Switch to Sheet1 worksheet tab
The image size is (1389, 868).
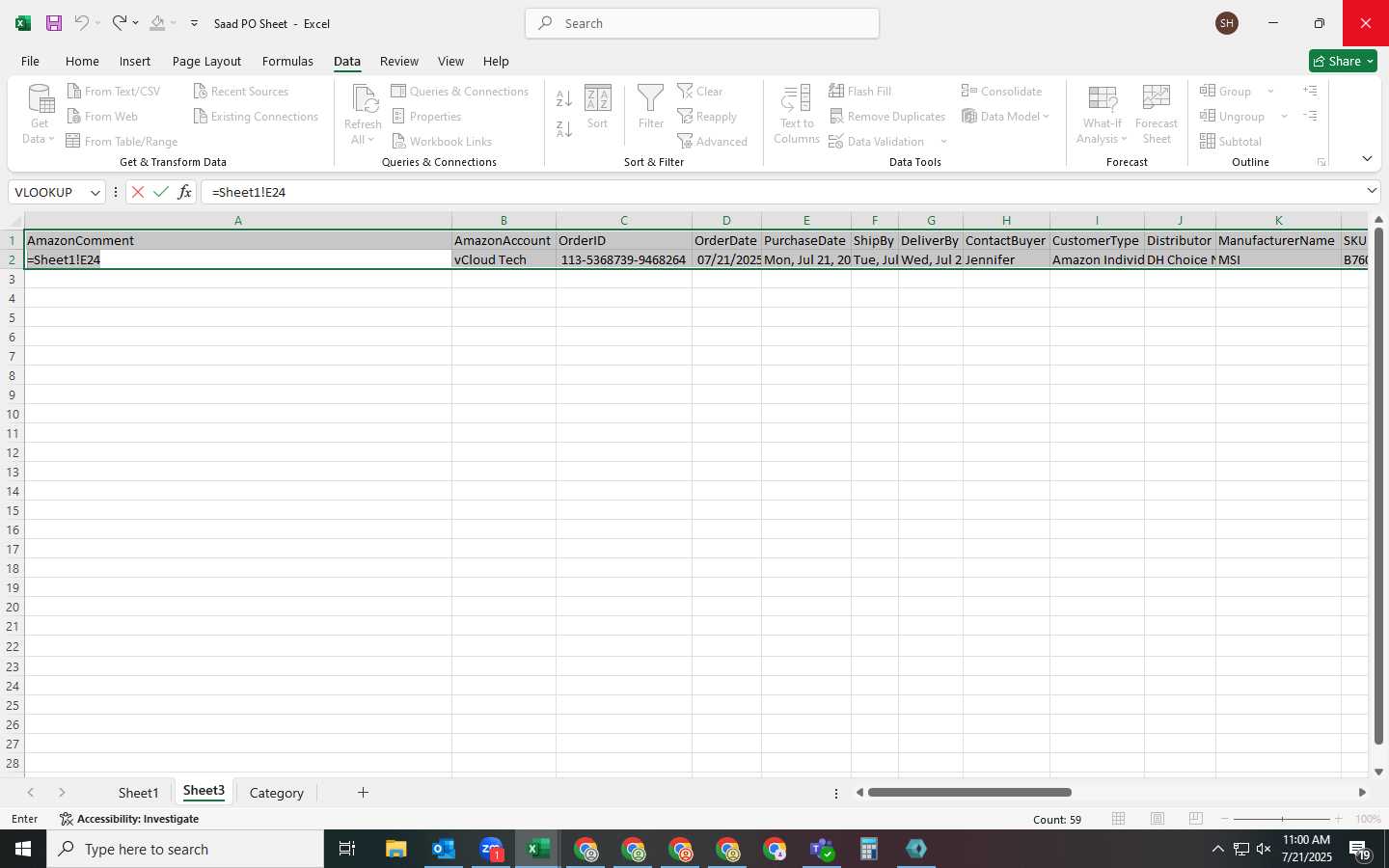(x=138, y=793)
